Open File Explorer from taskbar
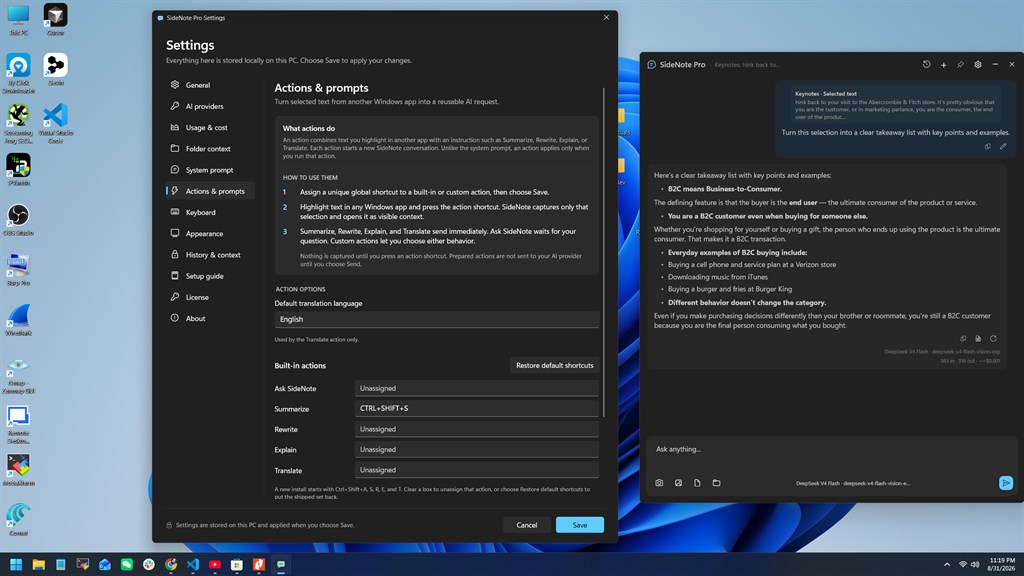Screen dimensions: 1024x576 [x=39, y=564]
